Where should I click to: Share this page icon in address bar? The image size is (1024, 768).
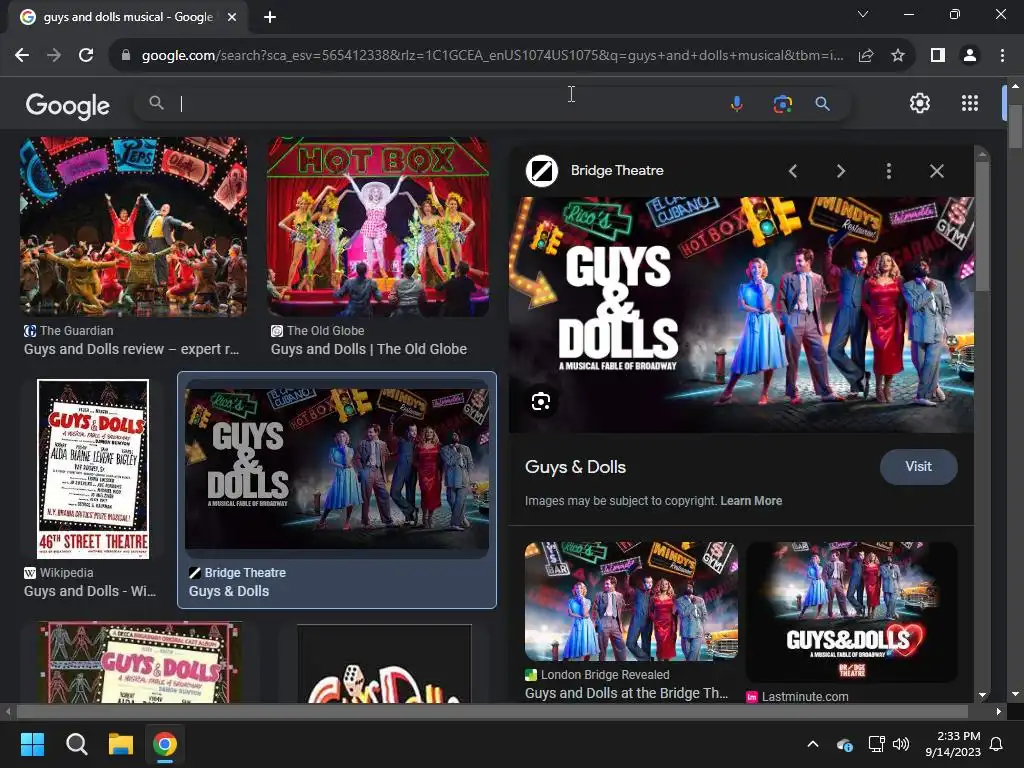(x=866, y=56)
